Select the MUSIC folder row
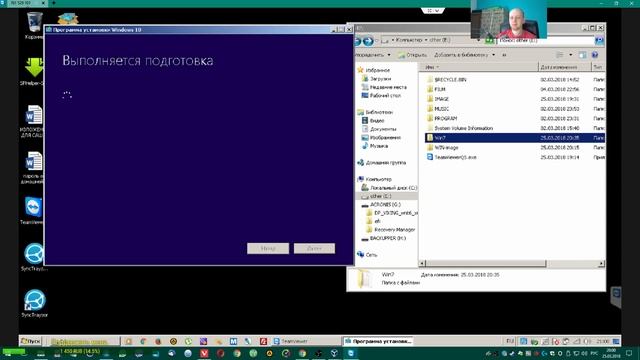Image resolution: width=640 pixels, height=360 pixels. pyautogui.click(x=515, y=109)
